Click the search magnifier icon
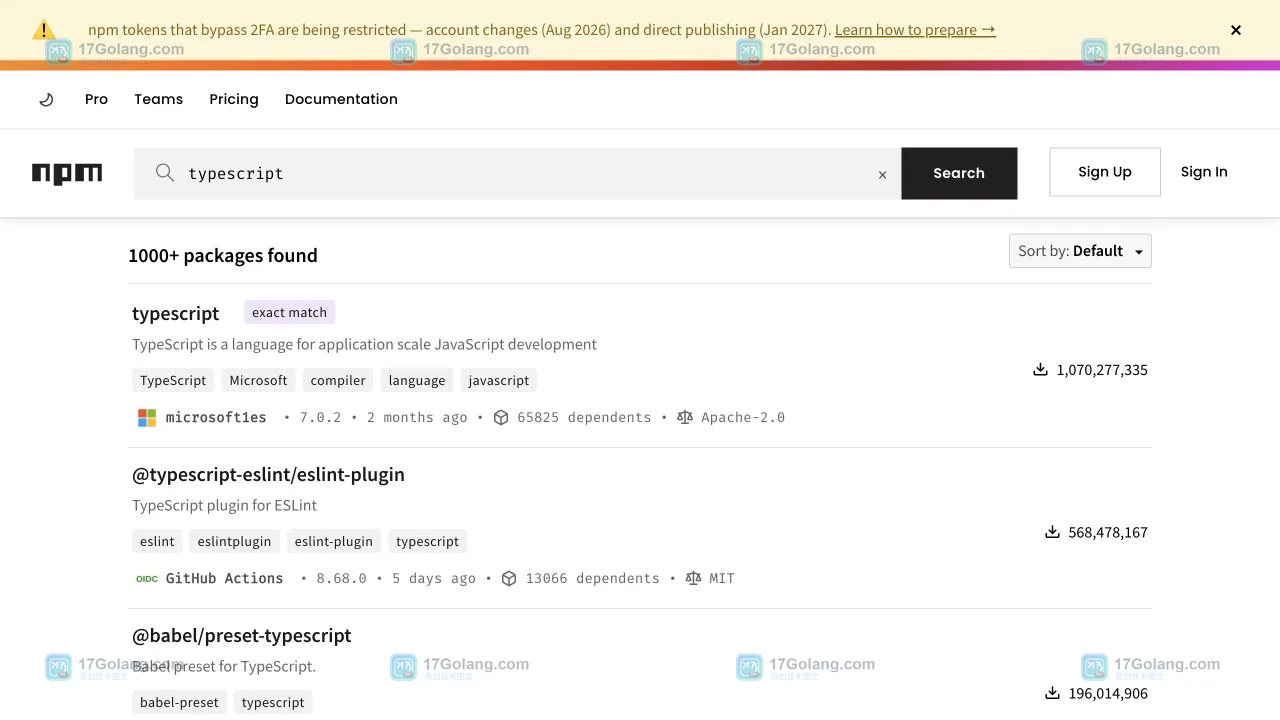The image size is (1280, 720). tap(165, 173)
